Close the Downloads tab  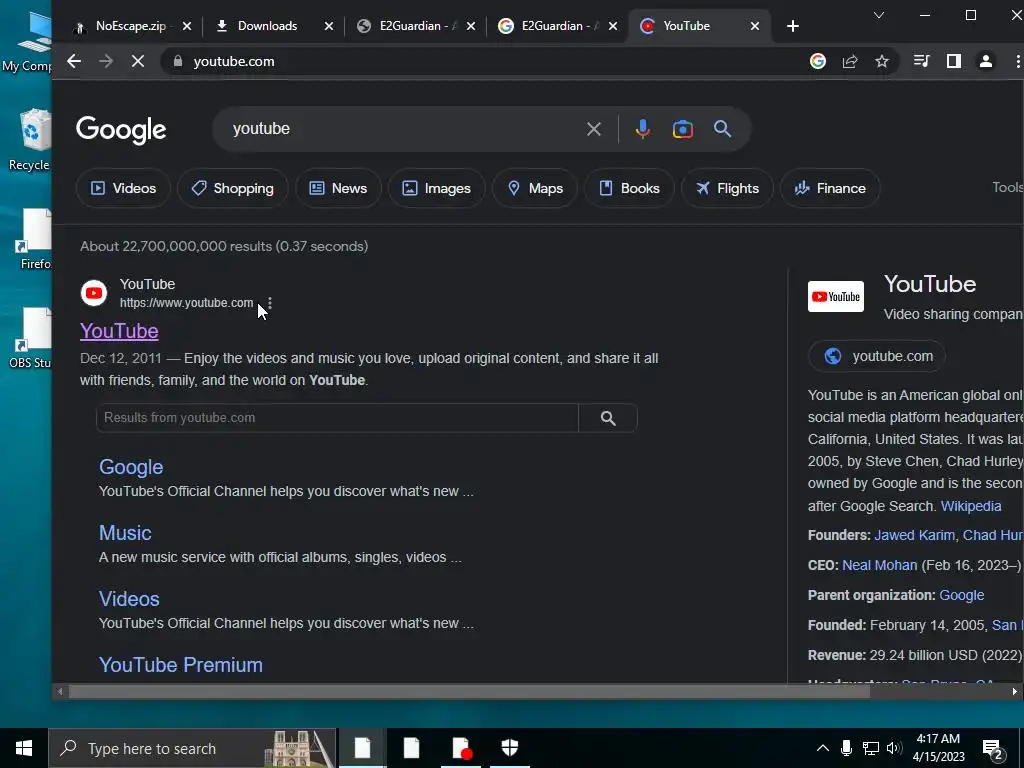(329, 26)
